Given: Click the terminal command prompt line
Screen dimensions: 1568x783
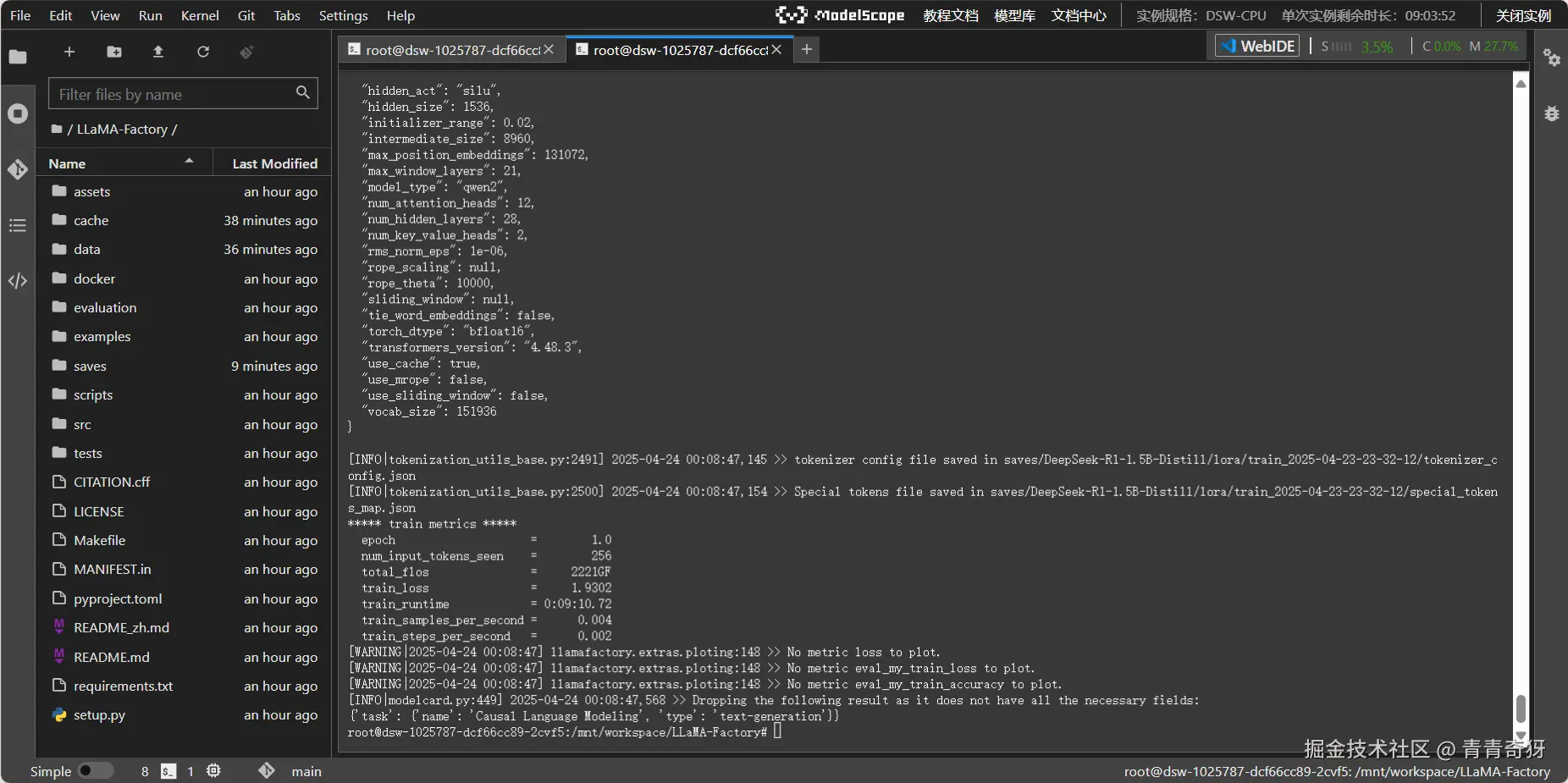Looking at the screenshot, I should pos(565,732).
